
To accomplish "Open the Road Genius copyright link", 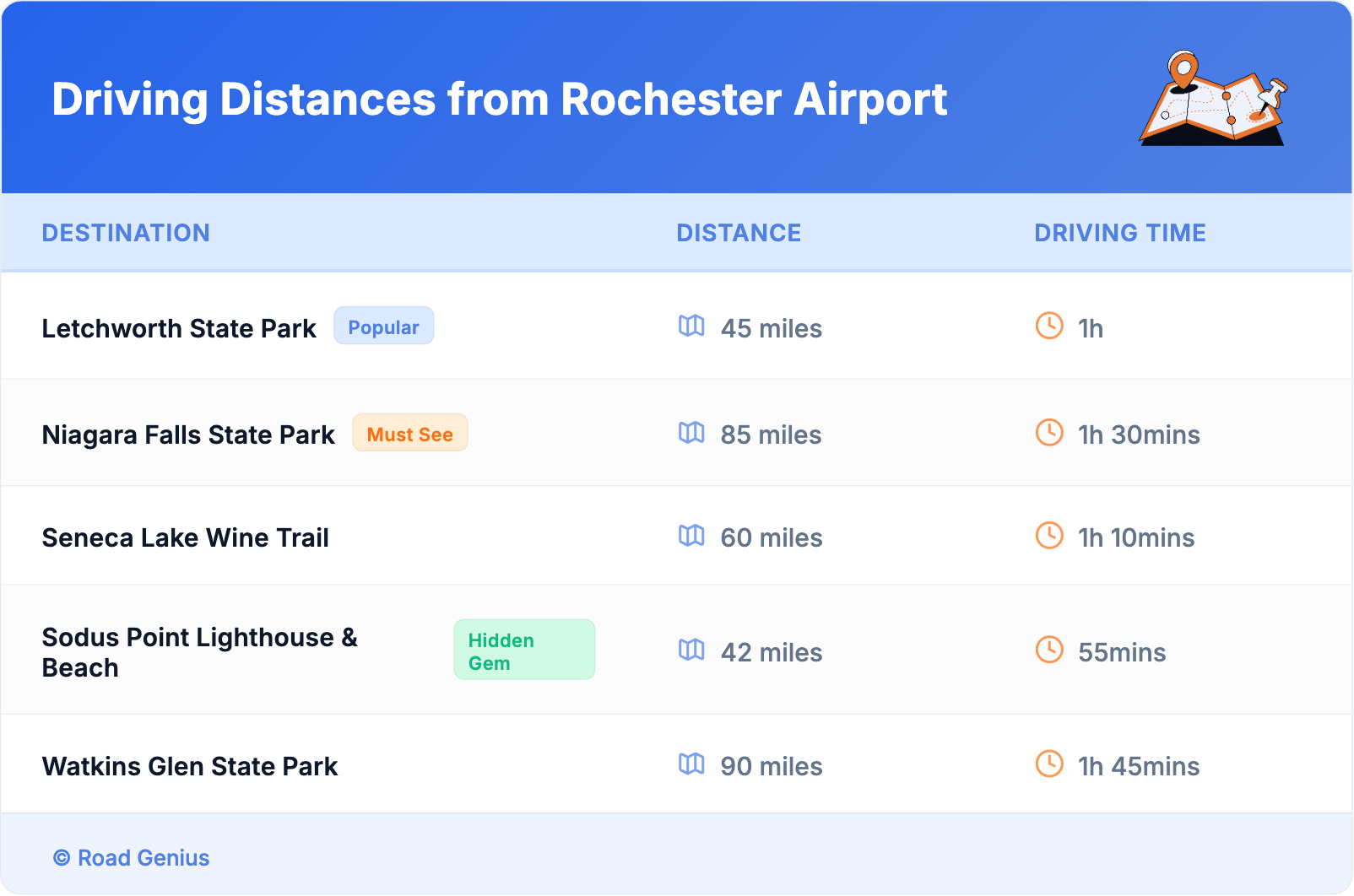I will 132,858.
